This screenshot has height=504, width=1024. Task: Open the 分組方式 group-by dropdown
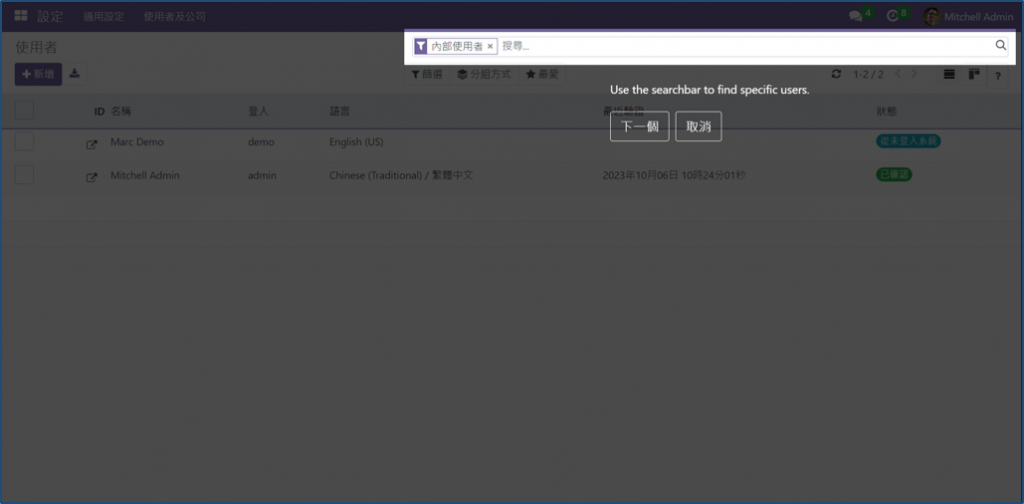[x=484, y=74]
